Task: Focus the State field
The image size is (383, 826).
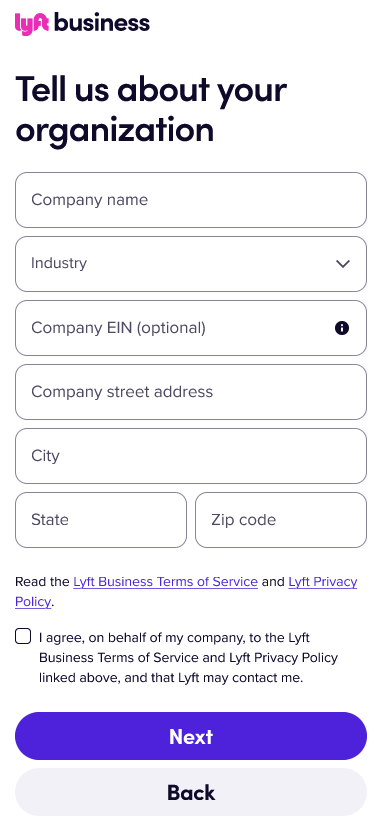Action: 101,520
